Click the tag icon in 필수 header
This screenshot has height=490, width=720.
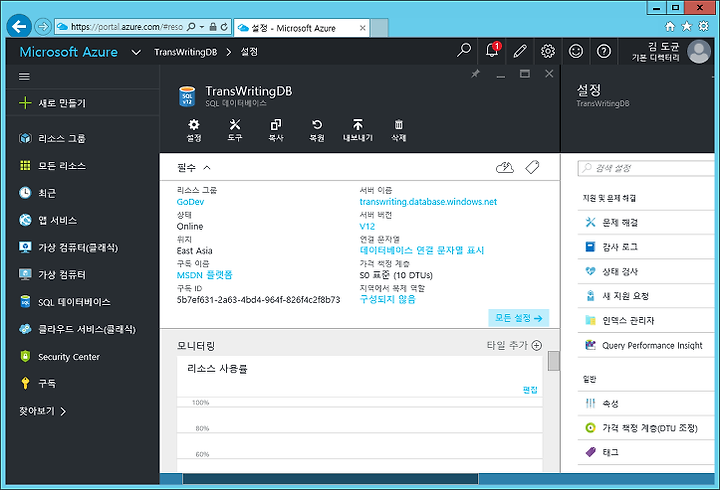(x=532, y=167)
